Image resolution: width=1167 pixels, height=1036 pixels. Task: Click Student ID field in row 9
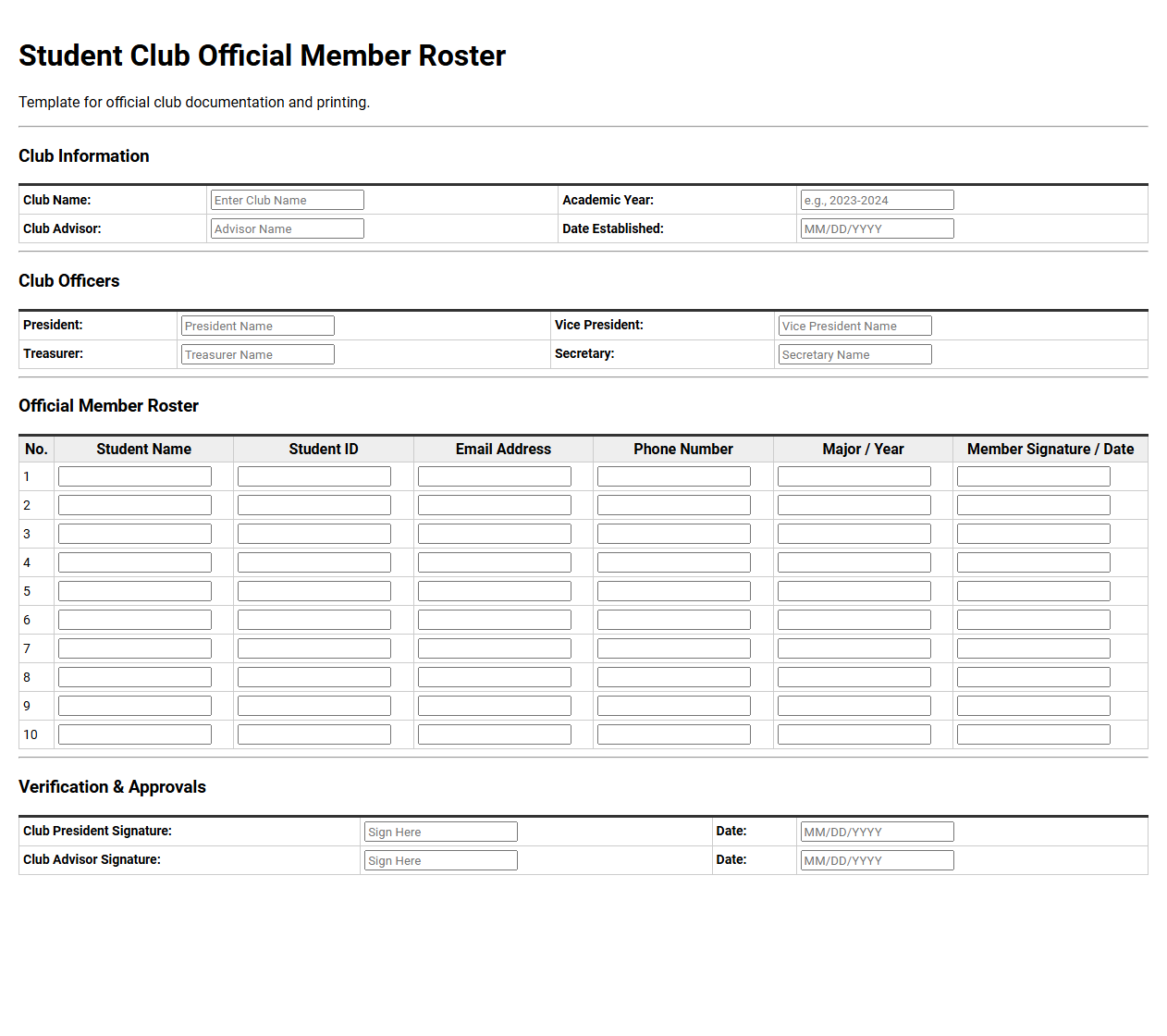(314, 706)
